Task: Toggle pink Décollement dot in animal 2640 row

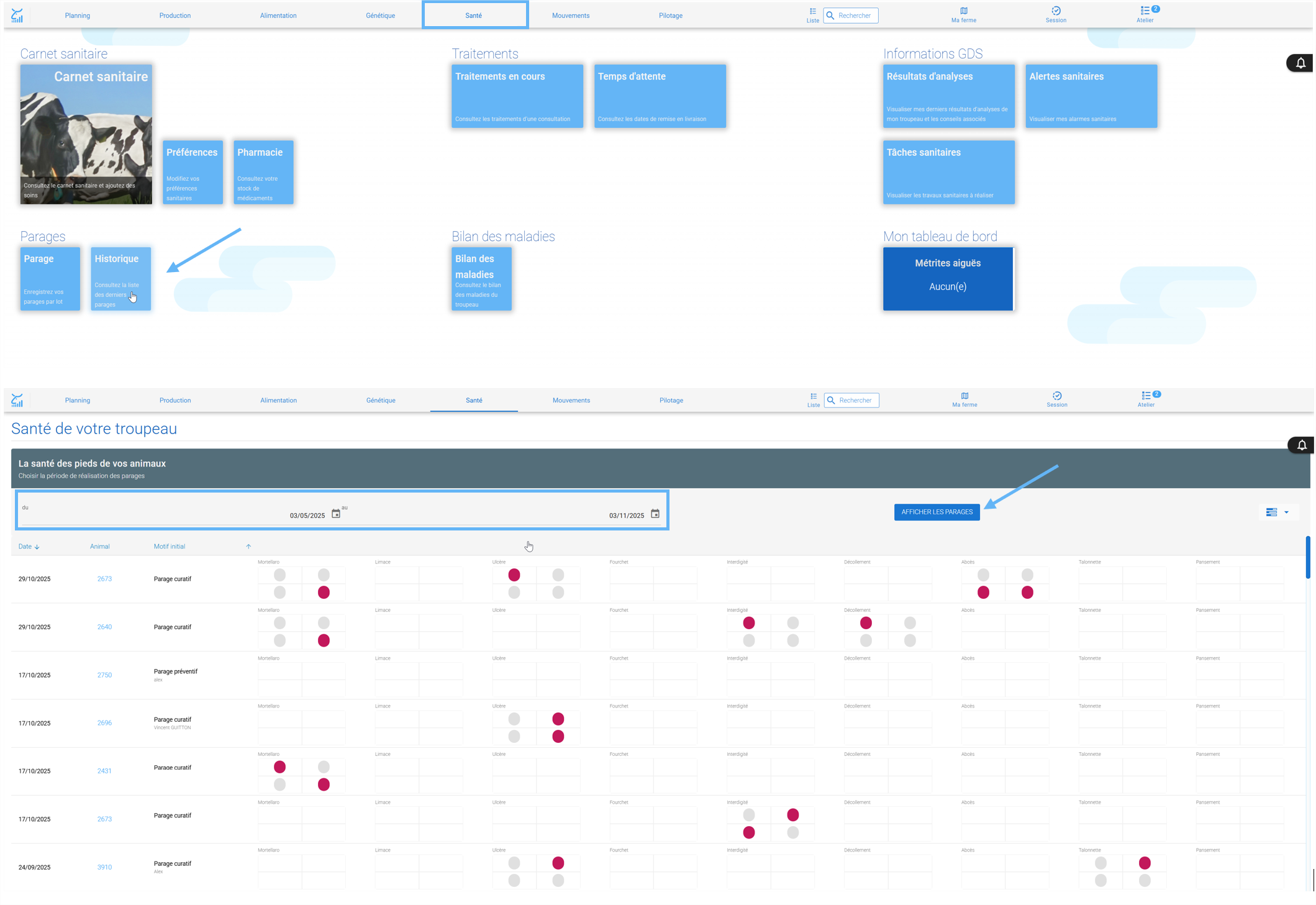Action: pyautogui.click(x=866, y=623)
